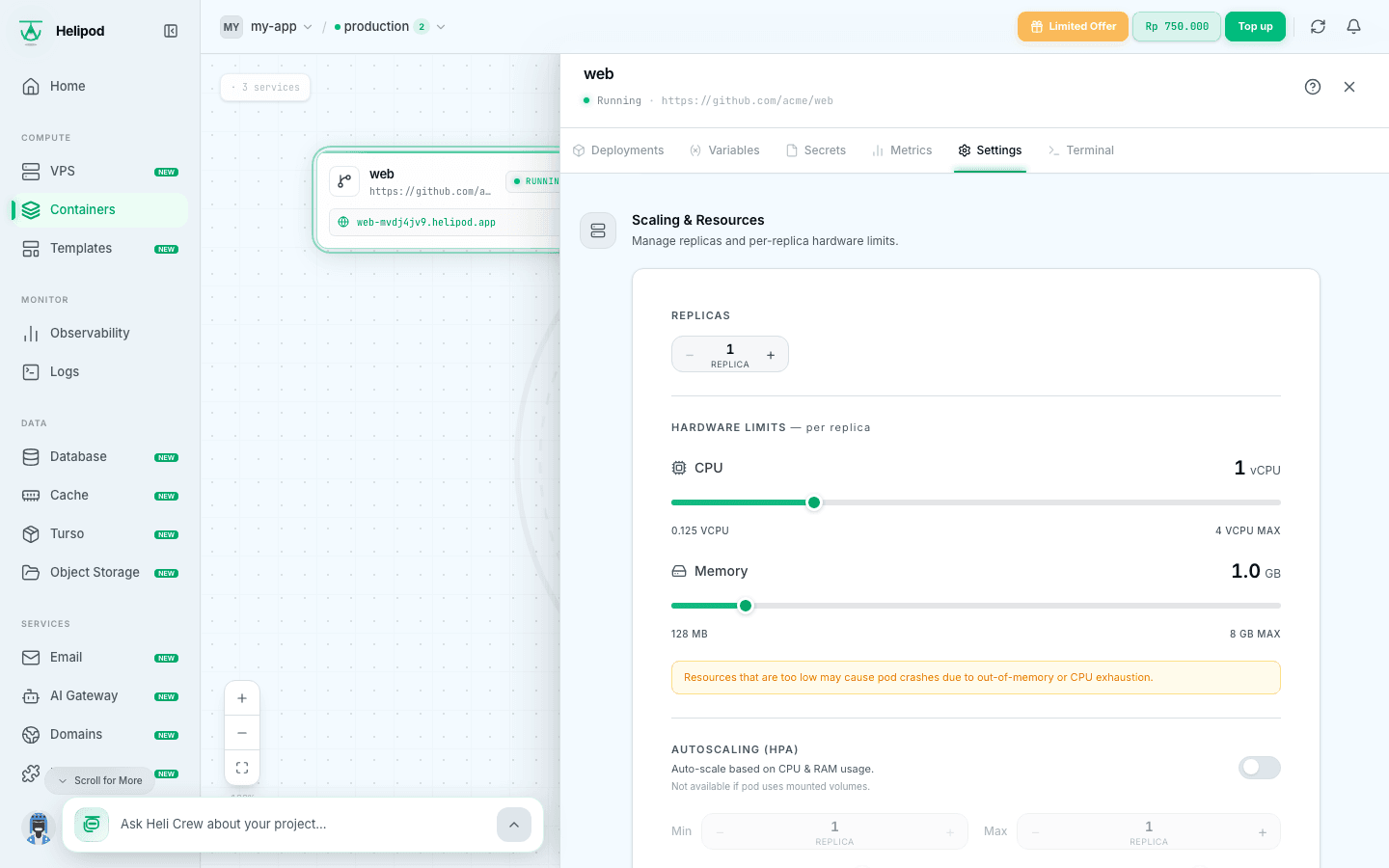1389x868 pixels.
Task: Click the Domains globe icon
Action: click(x=31, y=734)
